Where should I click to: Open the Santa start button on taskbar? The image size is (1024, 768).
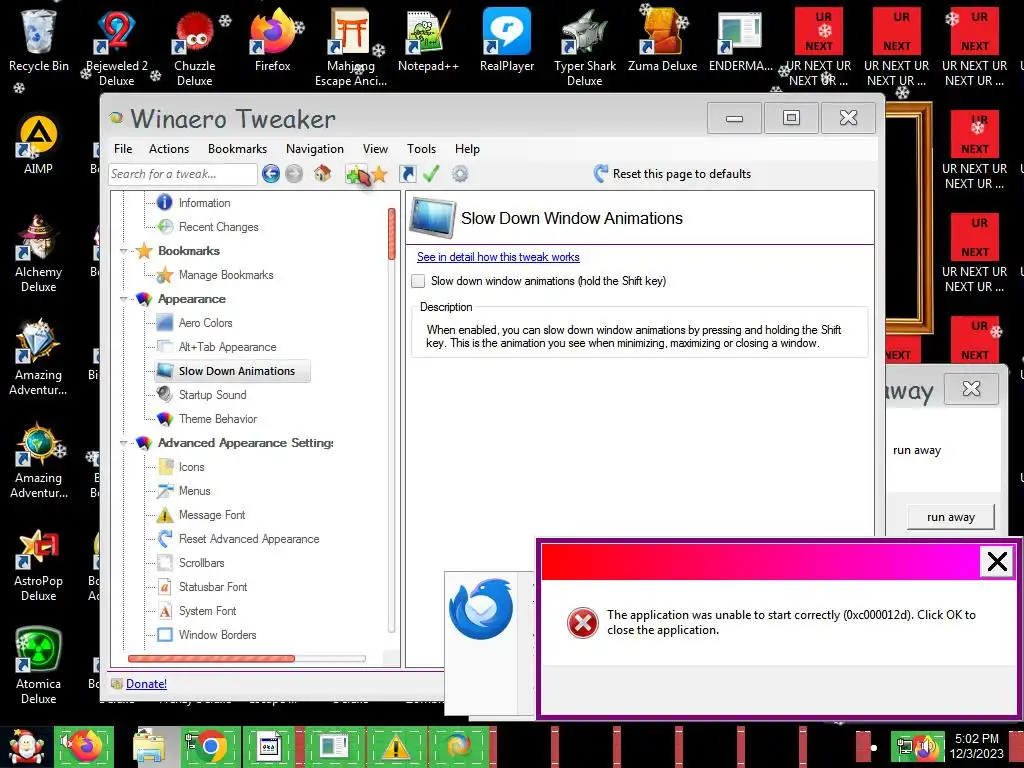(26, 747)
